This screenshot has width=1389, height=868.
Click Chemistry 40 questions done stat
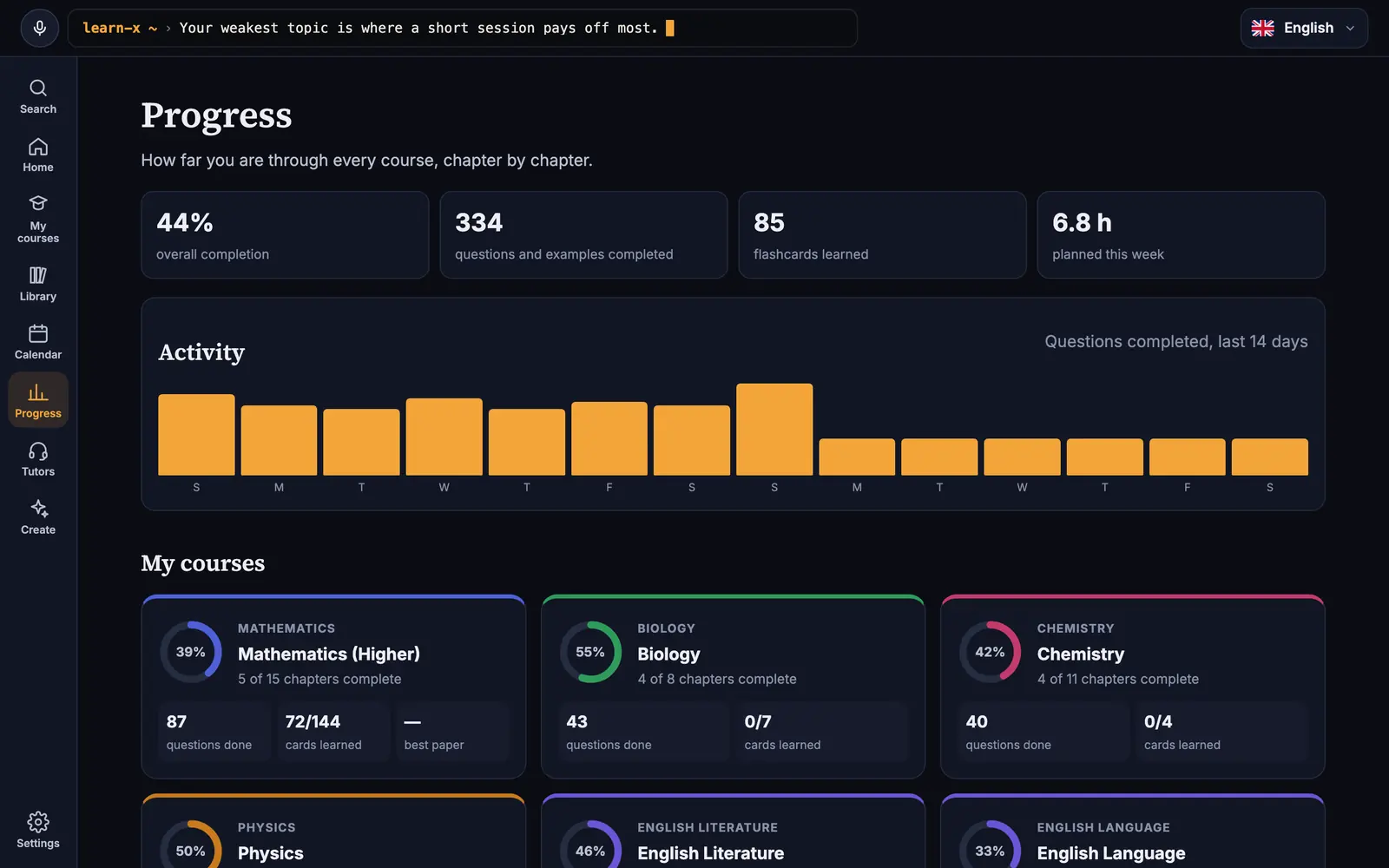[1043, 732]
